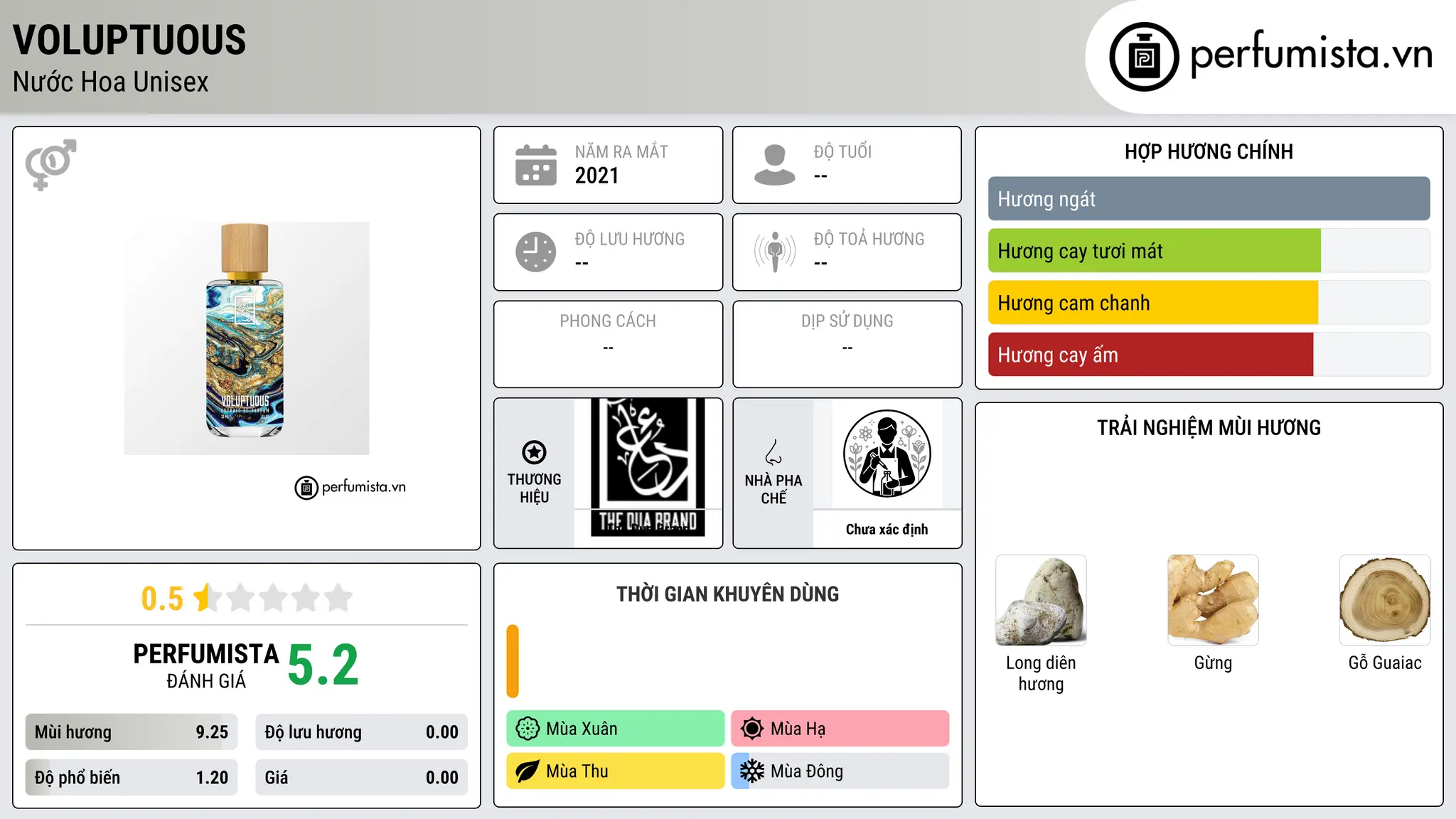Select the yellow Hương cam chanh bar
The width and height of the screenshot is (1456, 819).
point(1152,303)
